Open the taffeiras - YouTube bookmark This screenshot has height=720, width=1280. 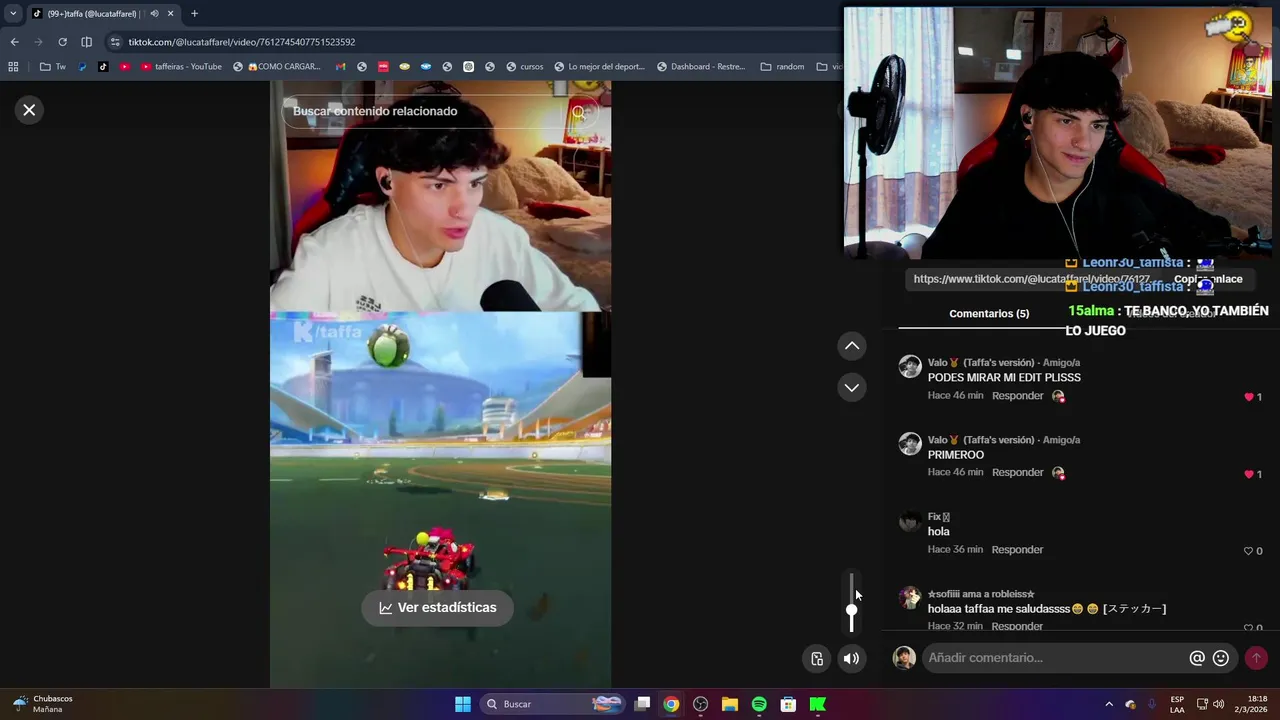click(181, 67)
